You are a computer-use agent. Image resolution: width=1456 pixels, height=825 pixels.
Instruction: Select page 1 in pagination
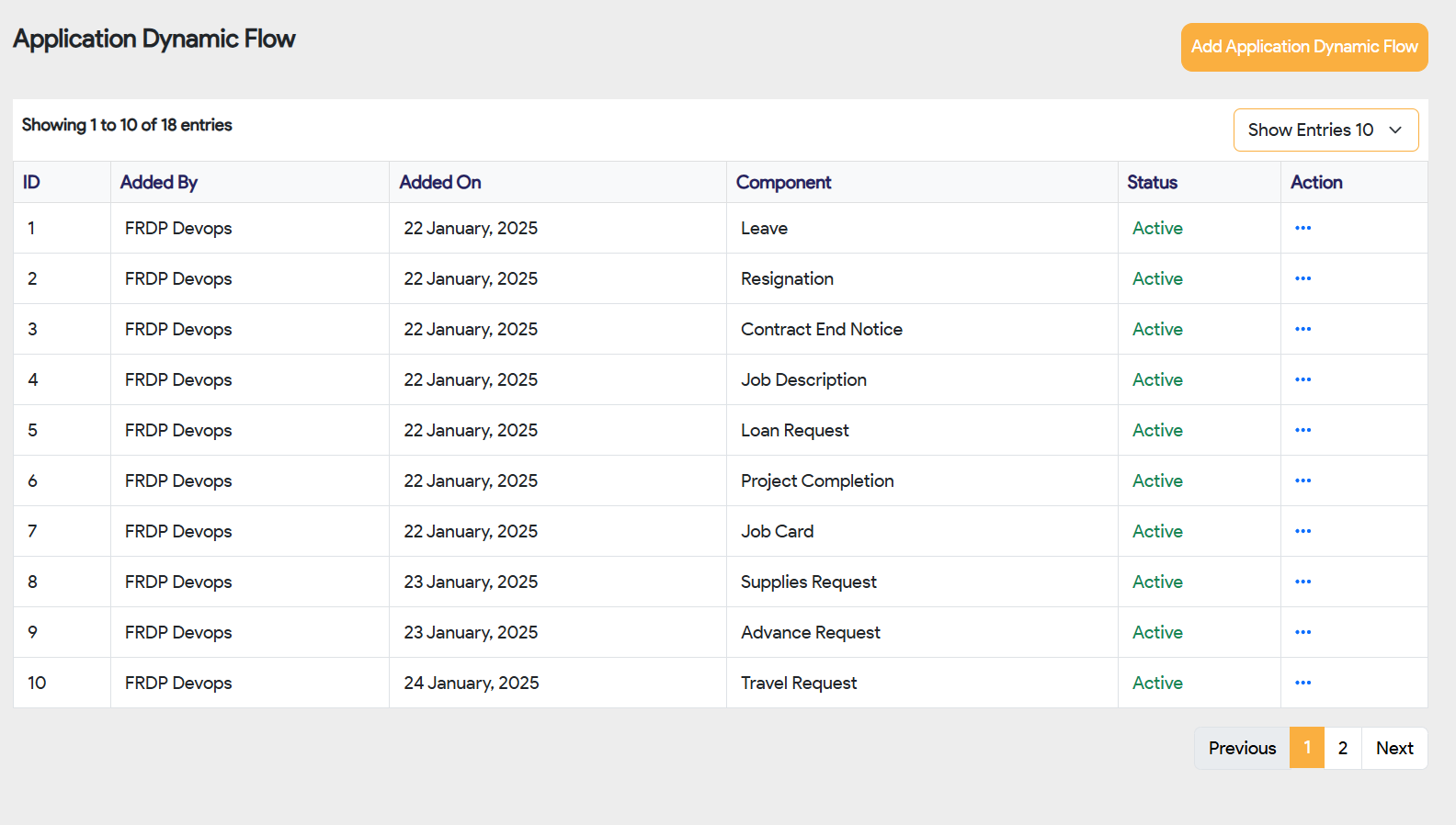[x=1306, y=748]
